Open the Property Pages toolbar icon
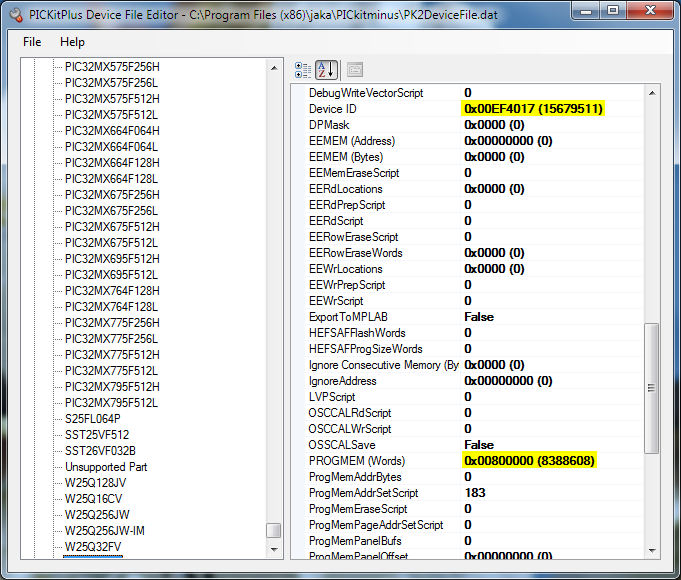The image size is (681, 580). [355, 70]
